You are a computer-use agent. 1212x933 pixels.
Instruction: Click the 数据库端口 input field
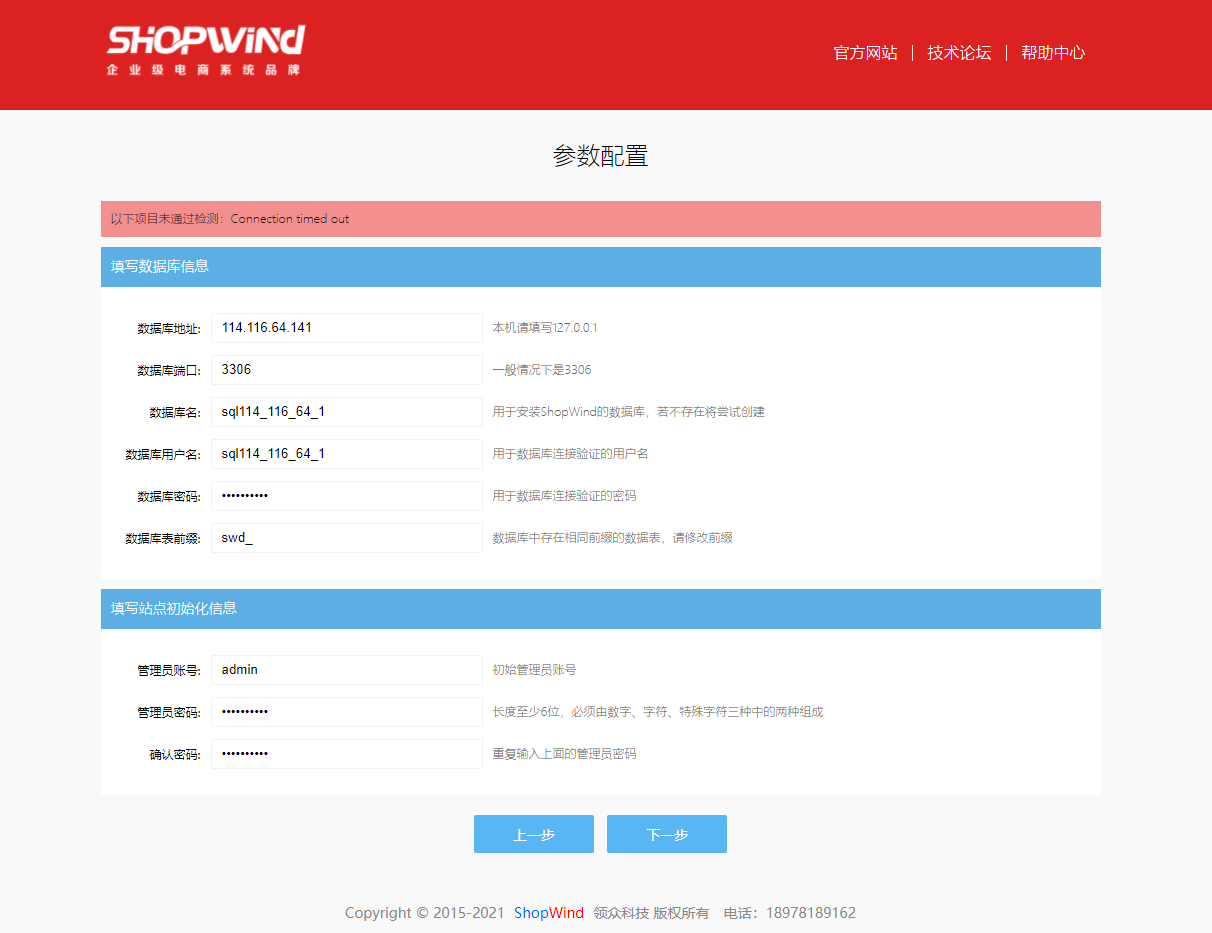[347, 370]
